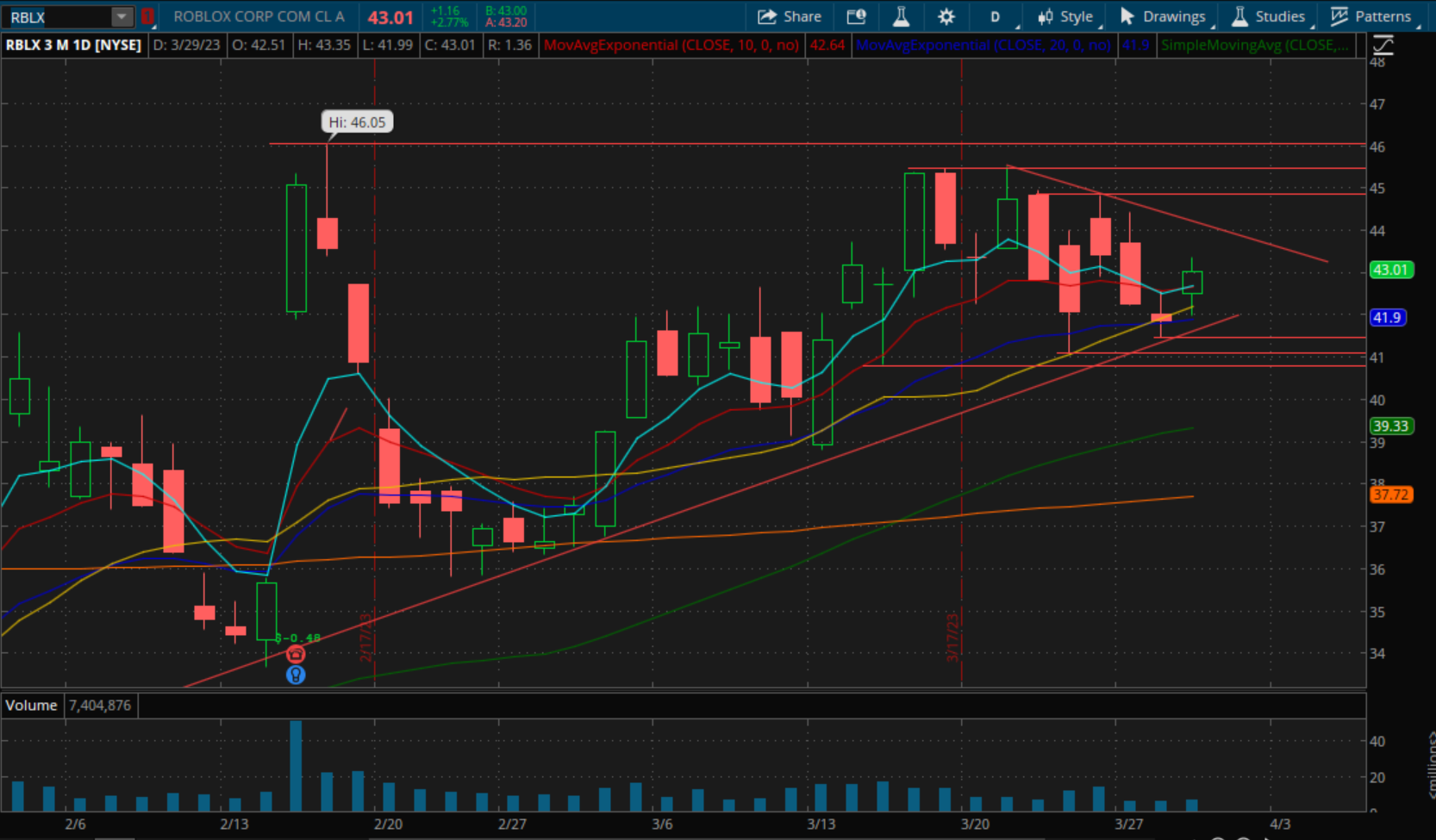Click the tallest volume bar
The height and width of the screenshot is (840, 1436).
tap(296, 766)
